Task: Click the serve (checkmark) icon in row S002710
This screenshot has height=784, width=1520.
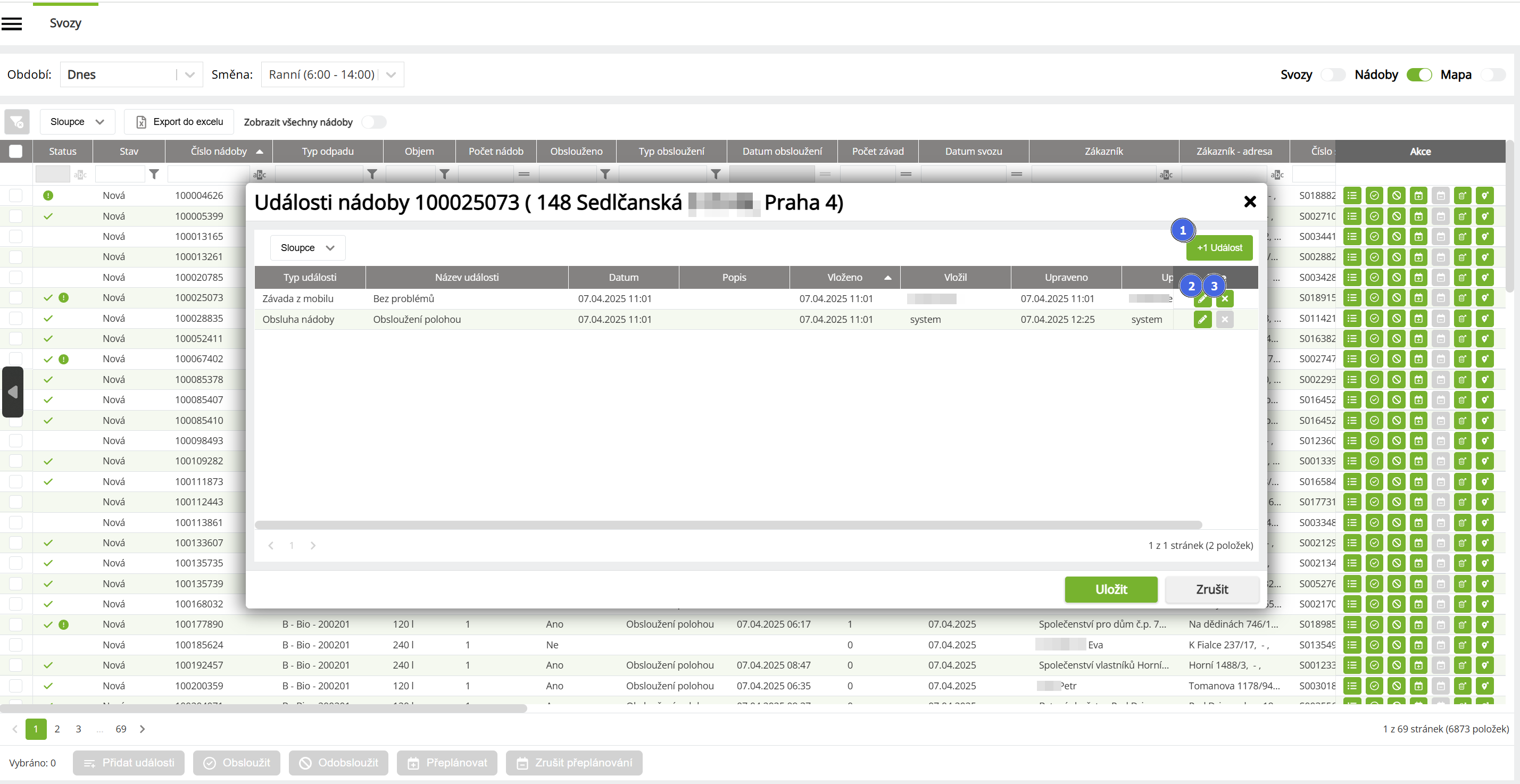Action: 1374,216
